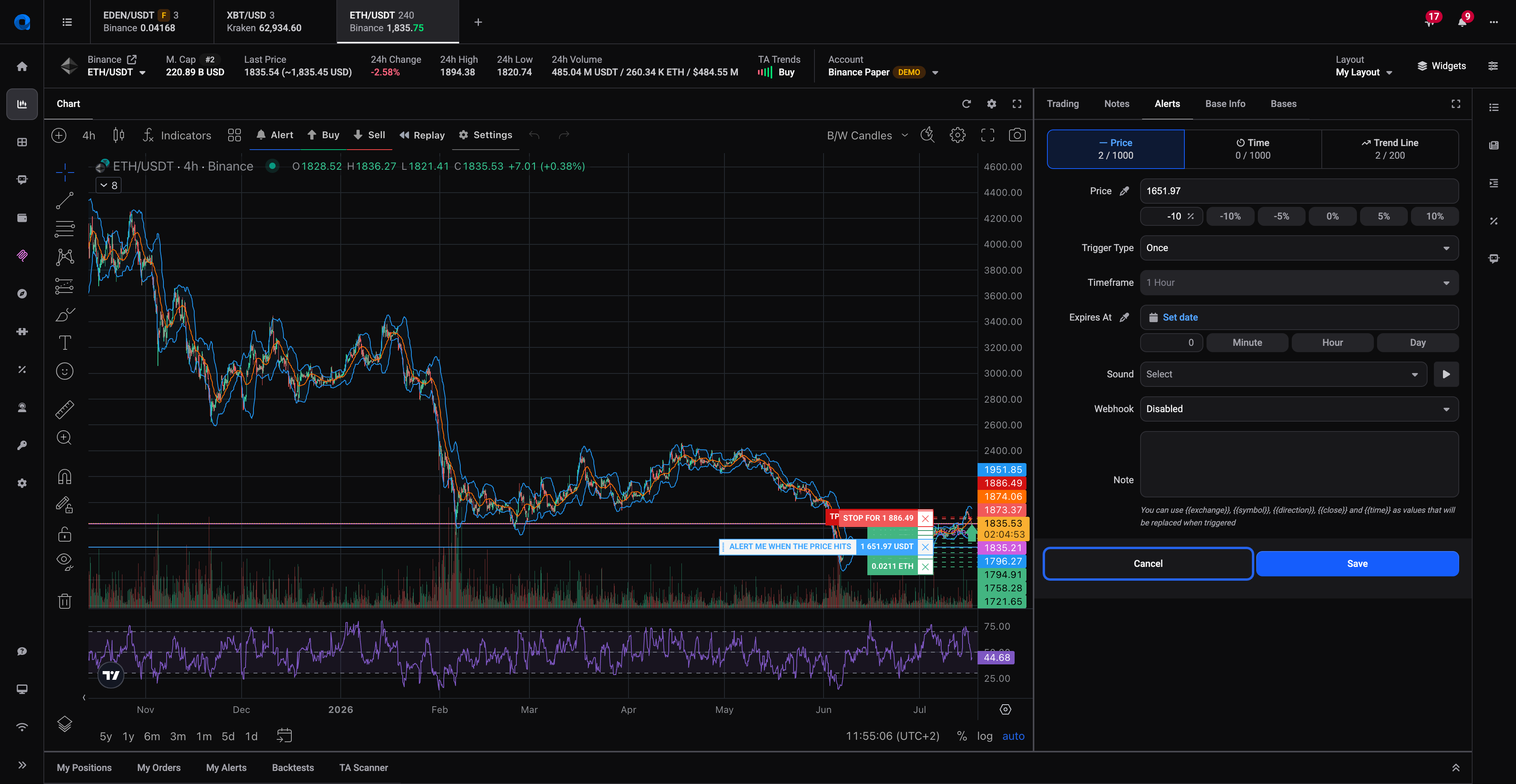Play the selected alert sound
Screen dimensions: 1516x784
1446,374
